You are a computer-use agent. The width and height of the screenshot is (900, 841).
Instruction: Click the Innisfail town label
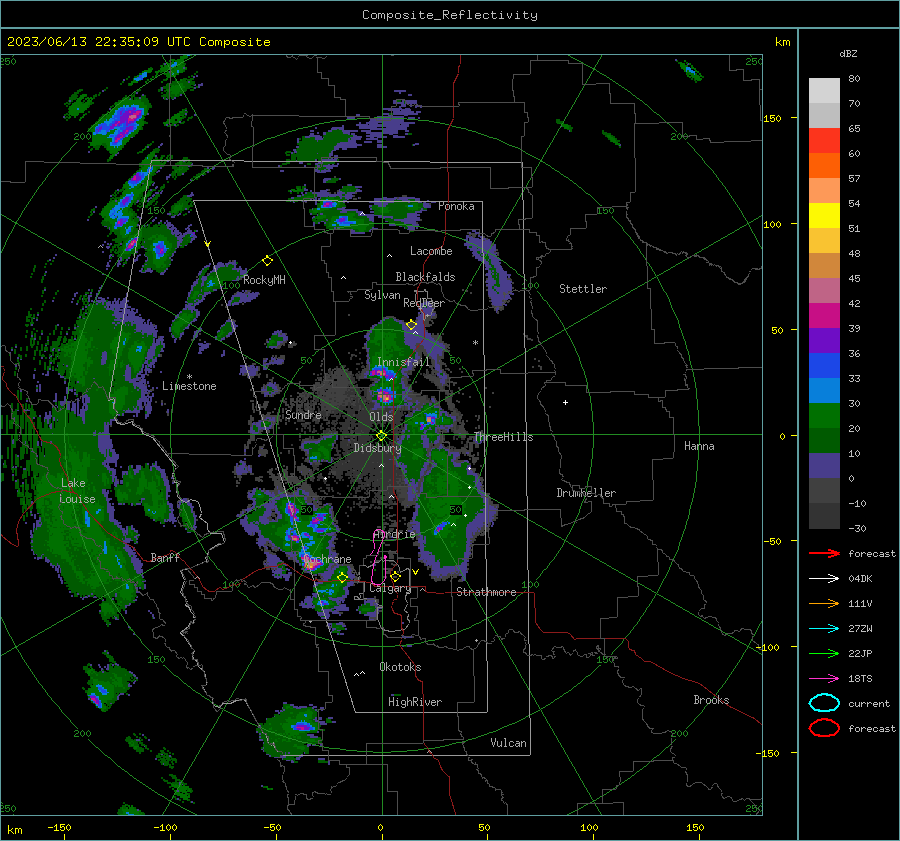(x=403, y=362)
